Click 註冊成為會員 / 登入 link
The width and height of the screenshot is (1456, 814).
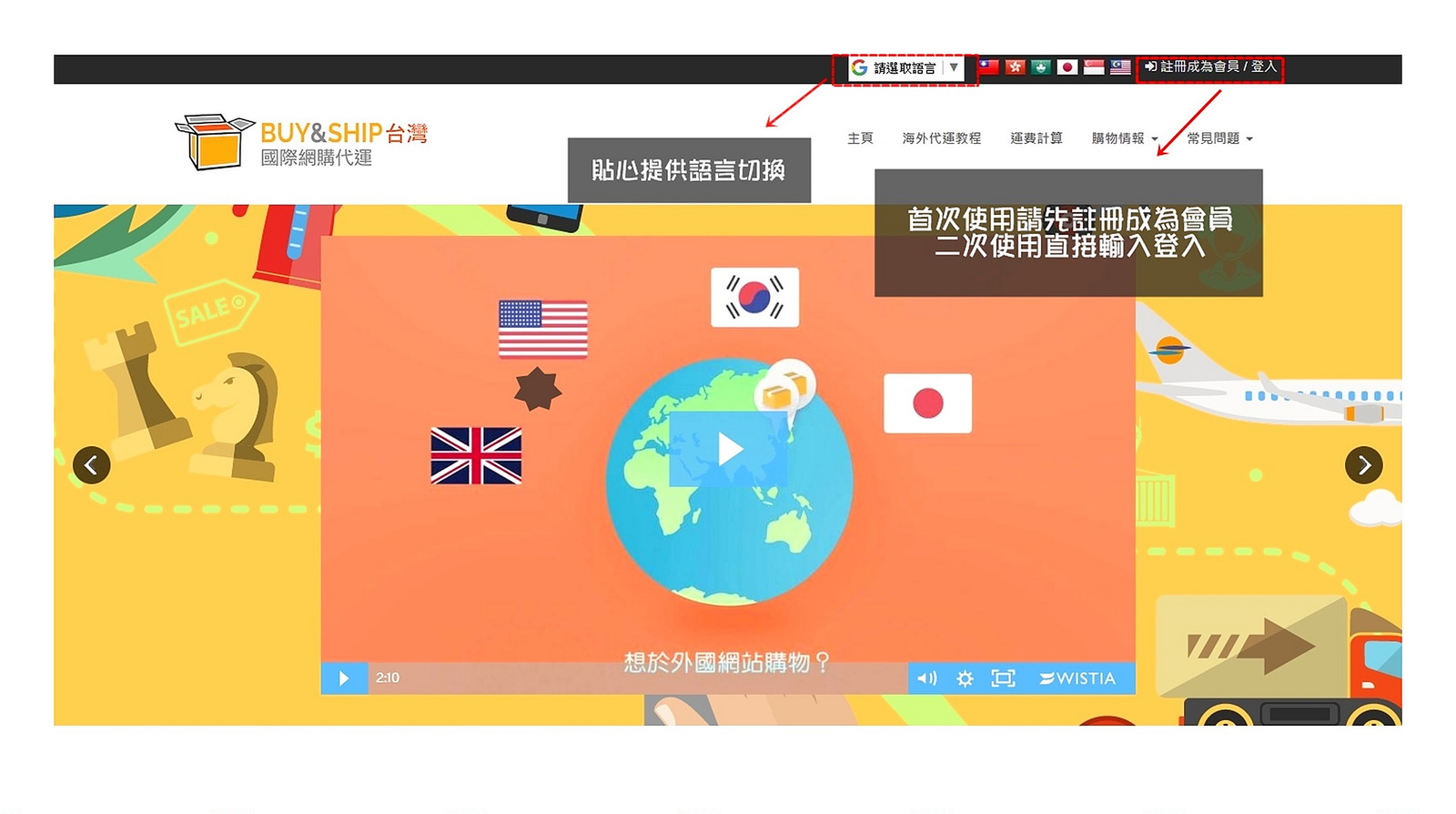click(1210, 67)
